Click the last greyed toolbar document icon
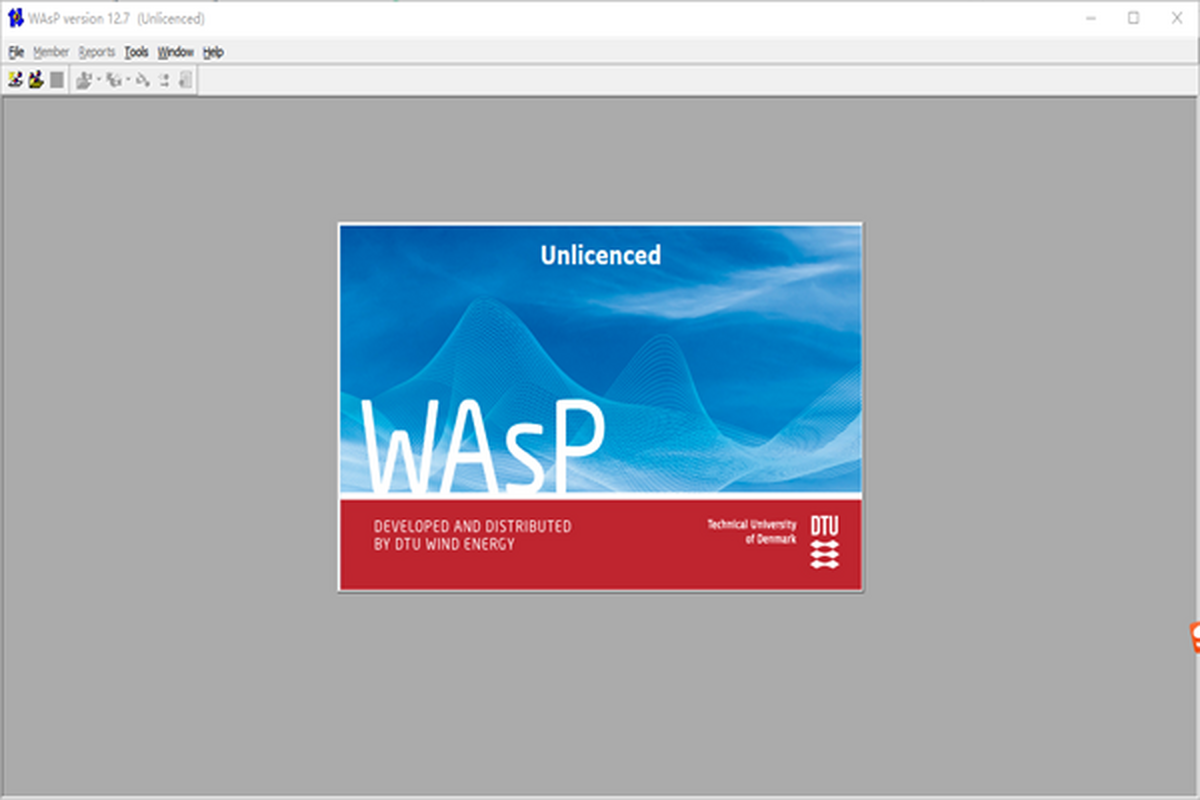Viewport: 1200px width, 800px height. pyautogui.click(x=185, y=80)
